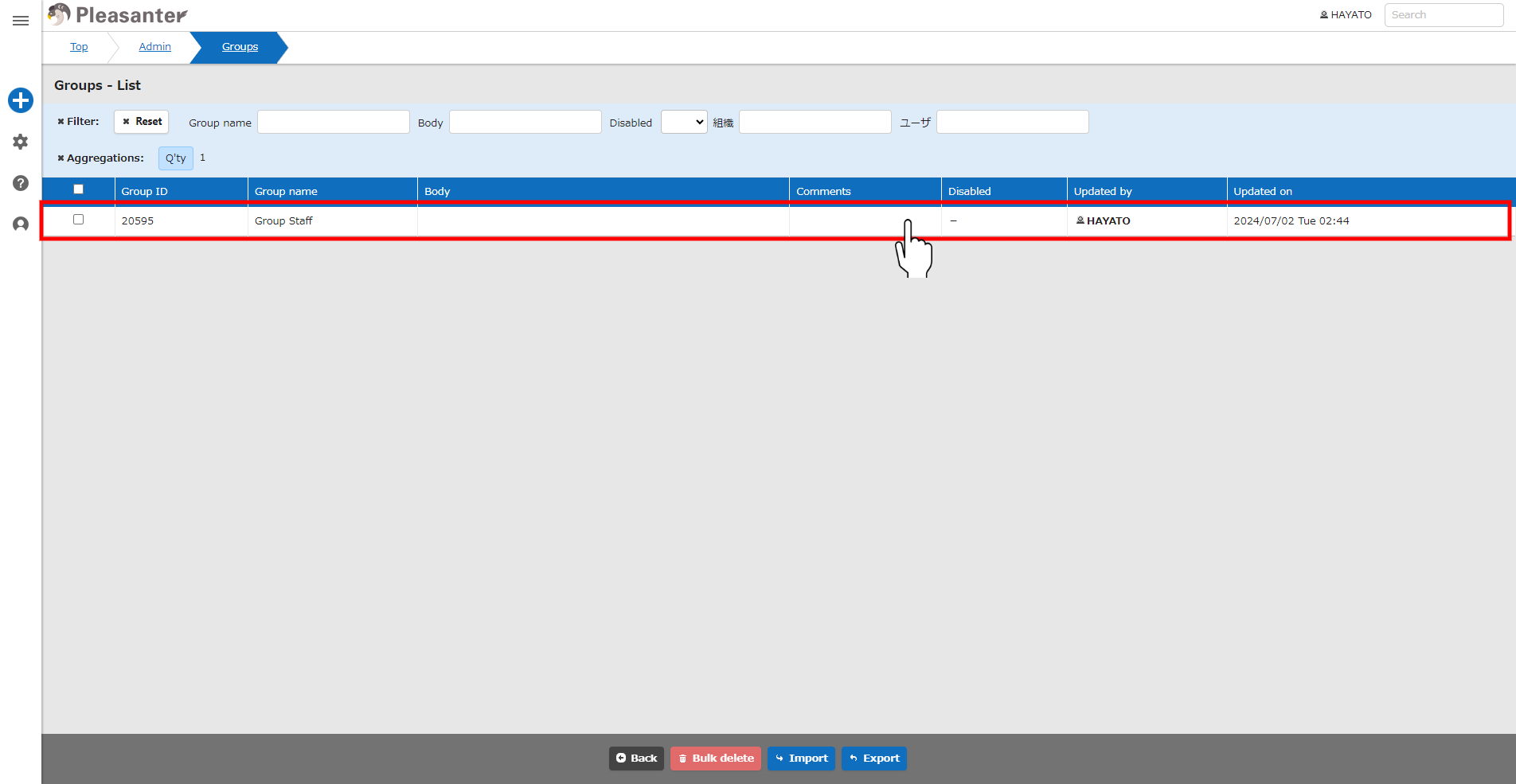Collapse the Filter section toggle
Screen dimensions: 1516x784
(78, 122)
